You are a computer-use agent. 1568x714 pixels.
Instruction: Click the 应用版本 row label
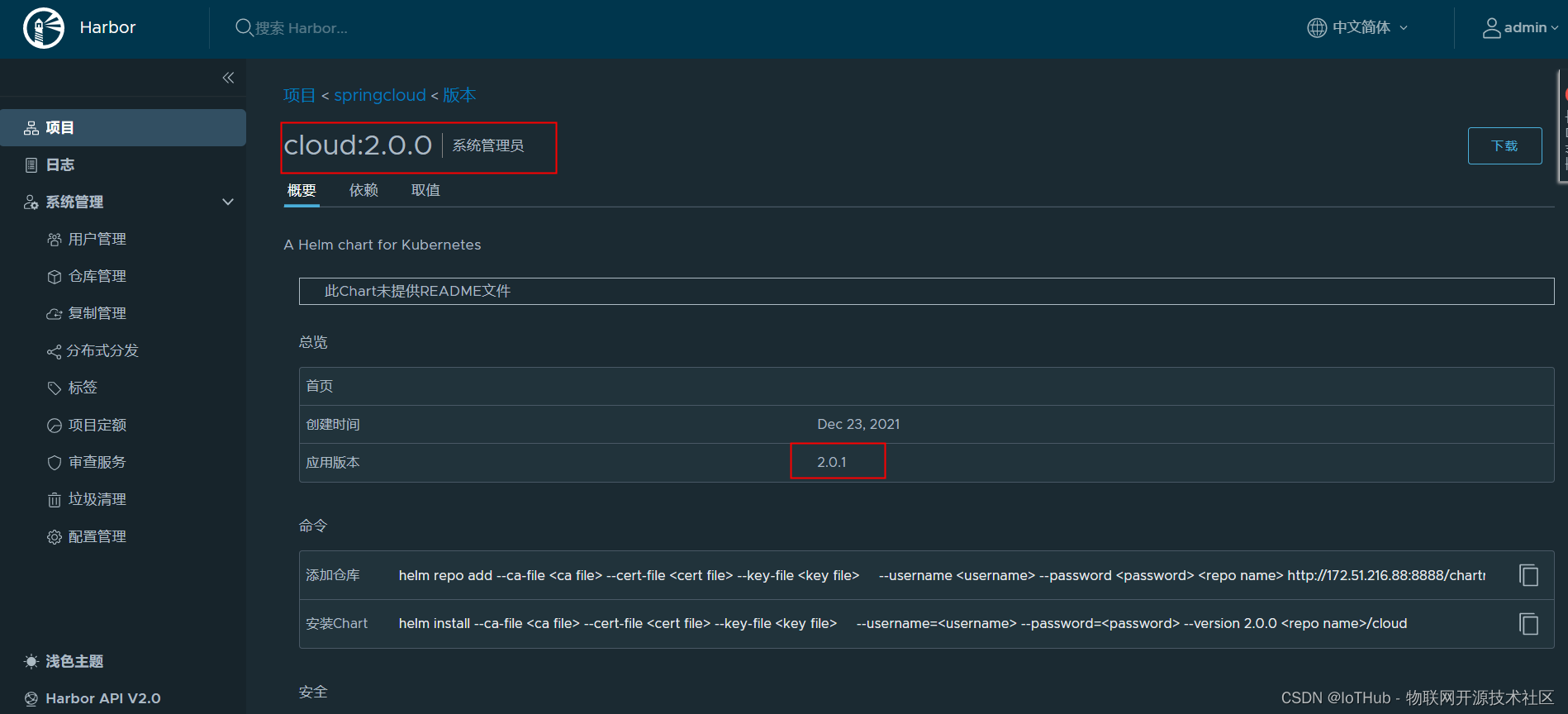pos(333,463)
